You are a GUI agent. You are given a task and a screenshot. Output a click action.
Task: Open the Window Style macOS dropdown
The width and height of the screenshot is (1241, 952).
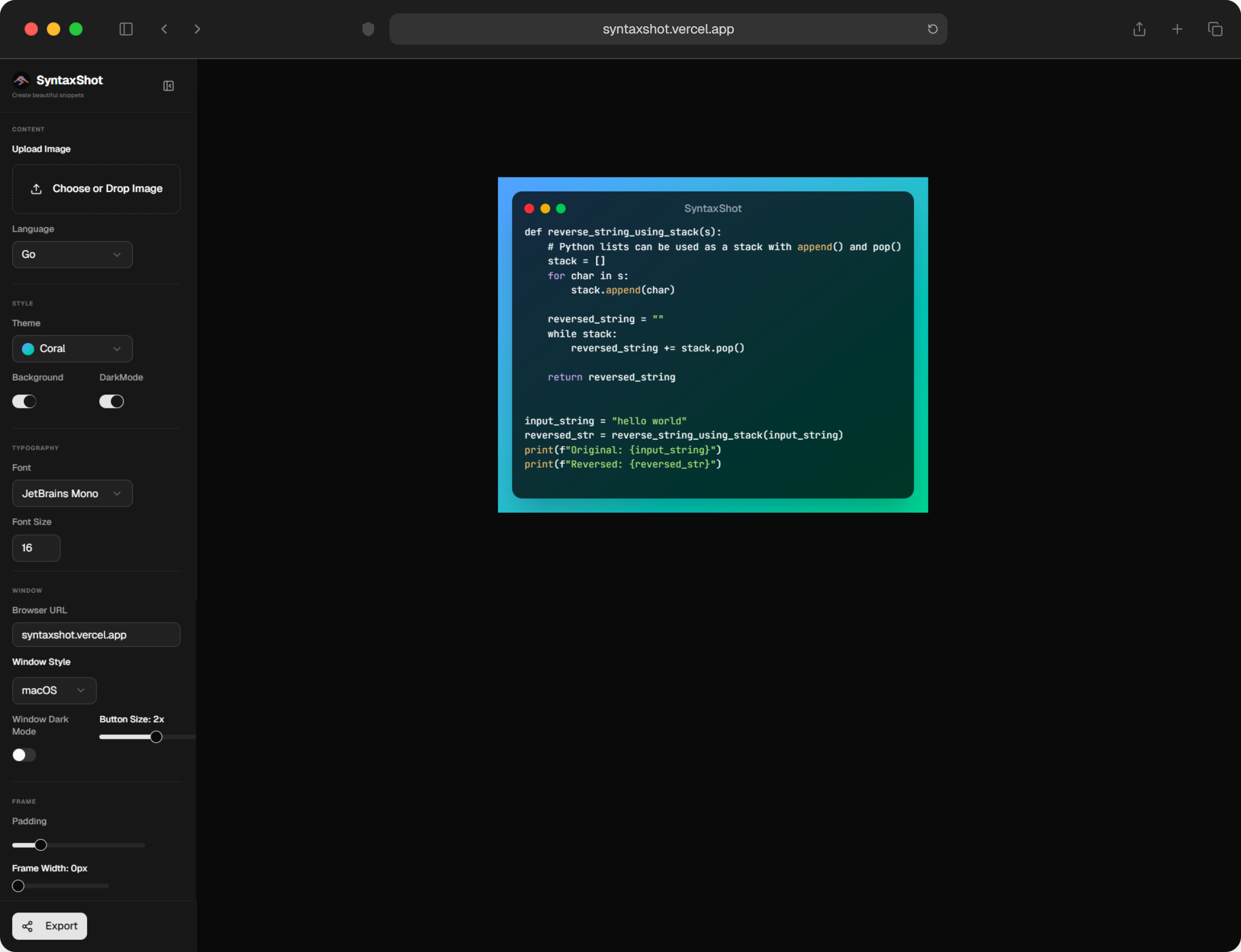click(x=54, y=690)
